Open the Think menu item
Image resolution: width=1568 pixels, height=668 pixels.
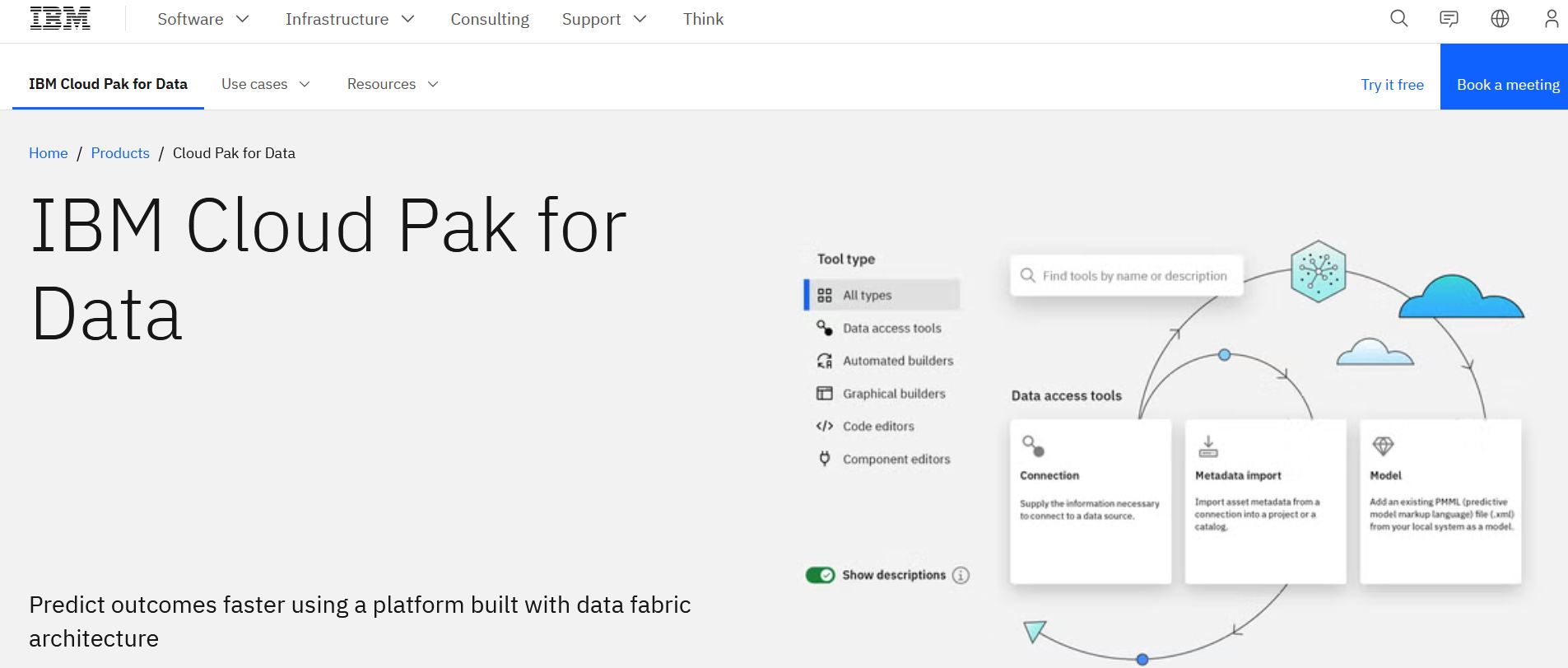click(703, 19)
